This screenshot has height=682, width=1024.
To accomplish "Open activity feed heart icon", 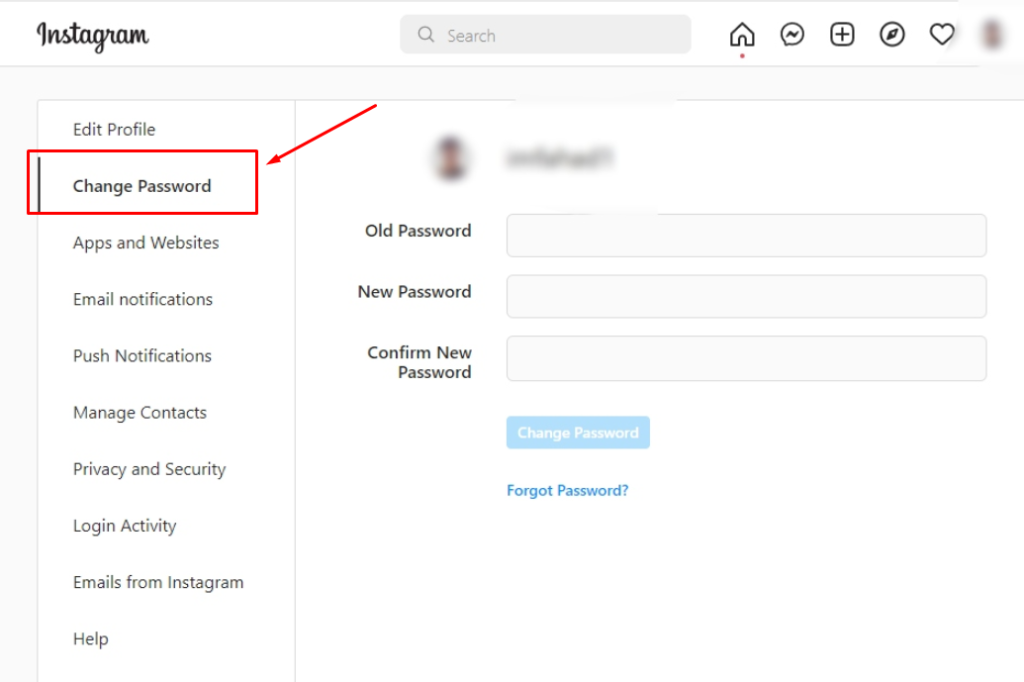I will click(942, 36).
